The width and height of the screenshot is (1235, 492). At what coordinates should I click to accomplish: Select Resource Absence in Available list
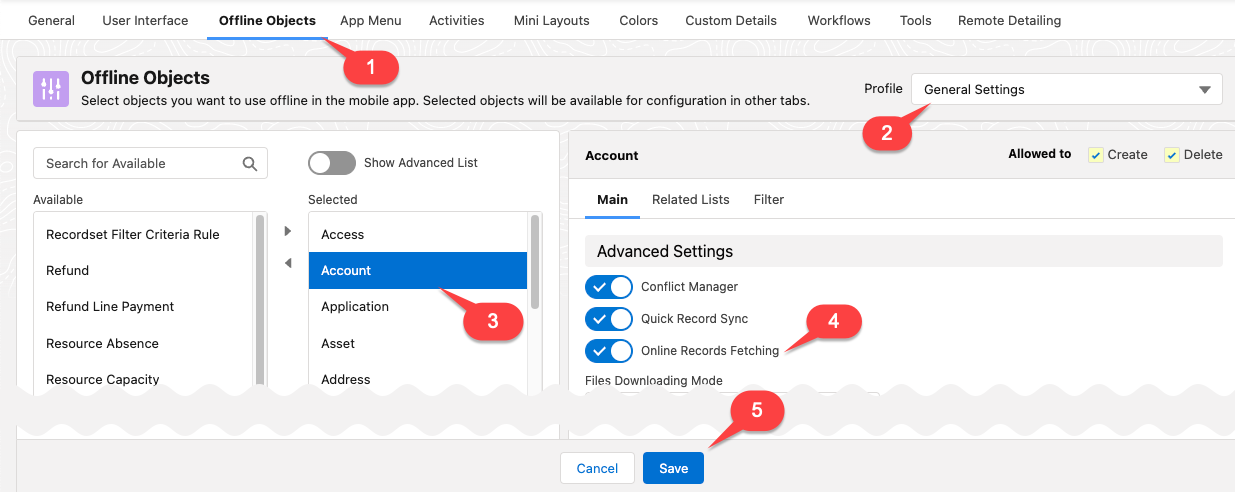pos(144,343)
